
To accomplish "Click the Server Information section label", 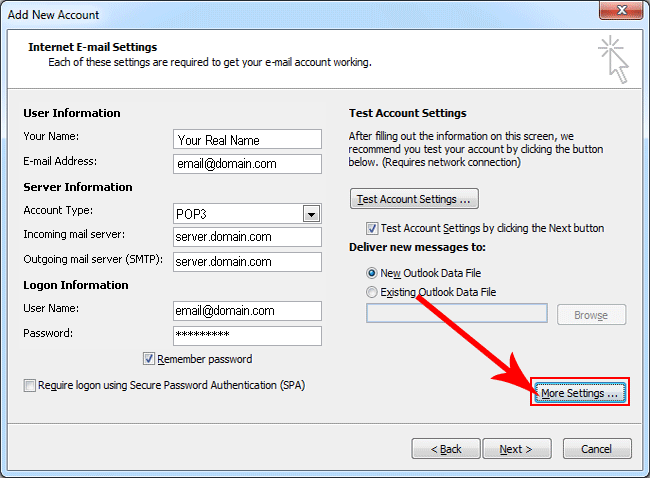I will [78, 187].
